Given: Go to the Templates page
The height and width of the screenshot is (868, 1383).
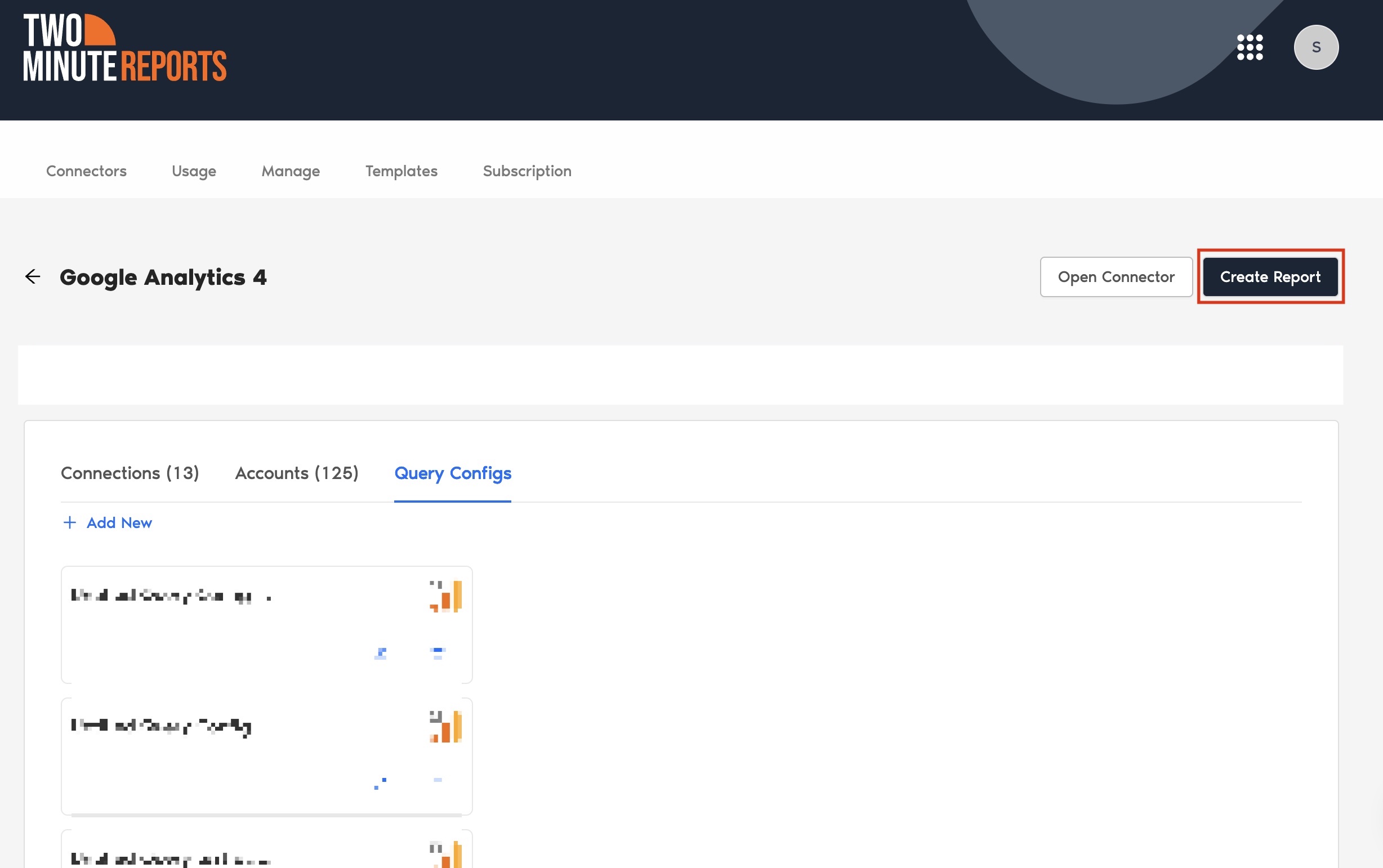Looking at the screenshot, I should click(401, 171).
